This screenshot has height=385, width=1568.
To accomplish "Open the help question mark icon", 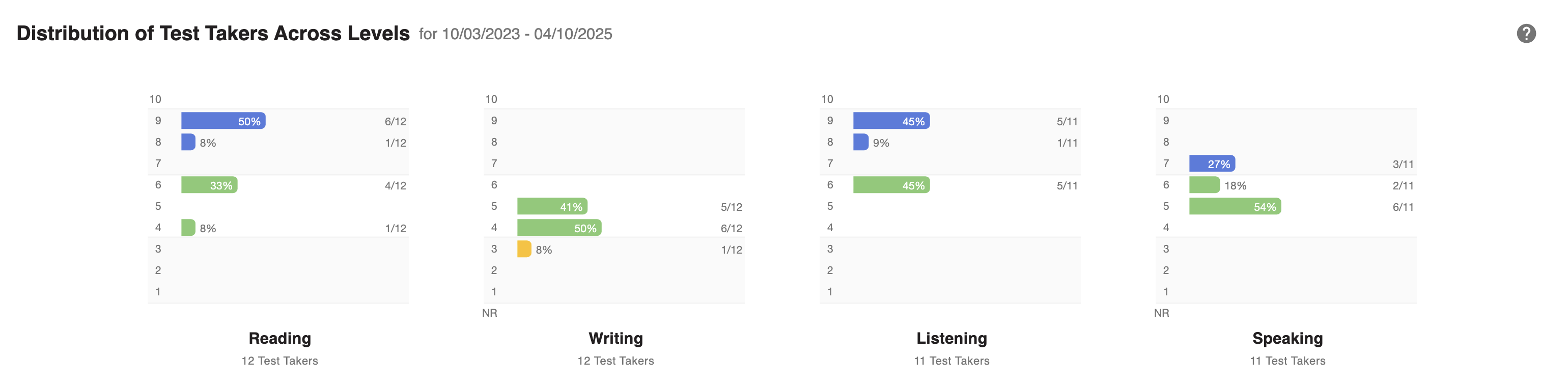I will tap(1525, 34).
